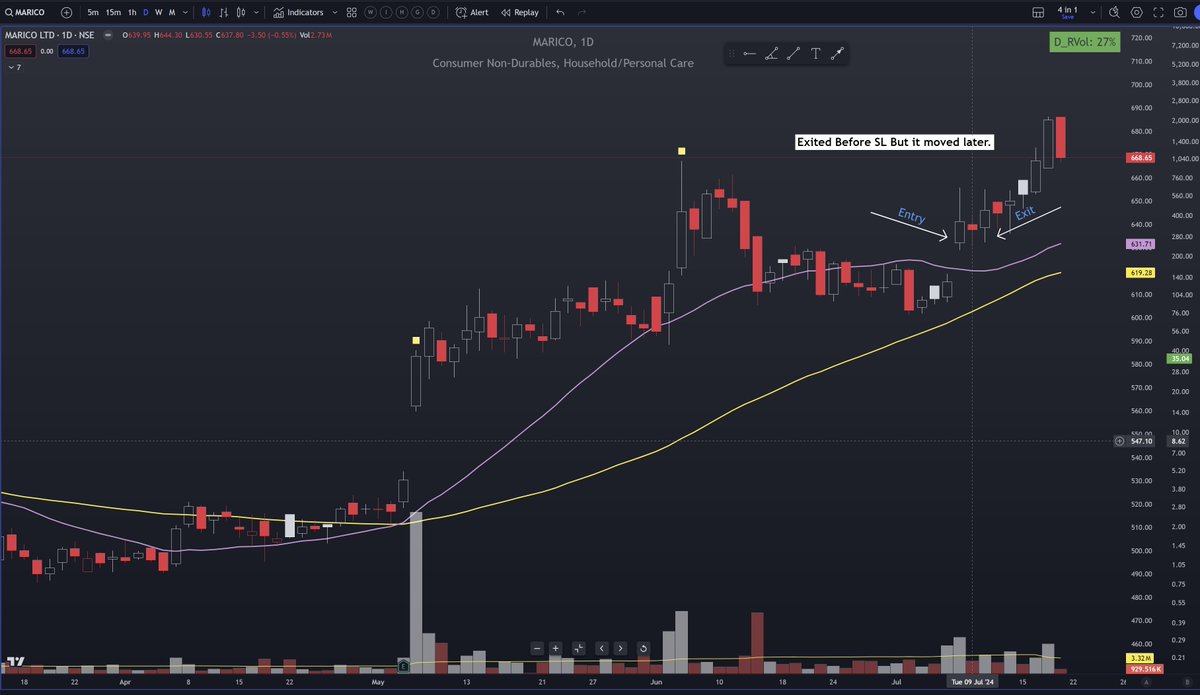Click the circled W quick button
Viewport: 1200px width, 695px height.
click(x=372, y=13)
